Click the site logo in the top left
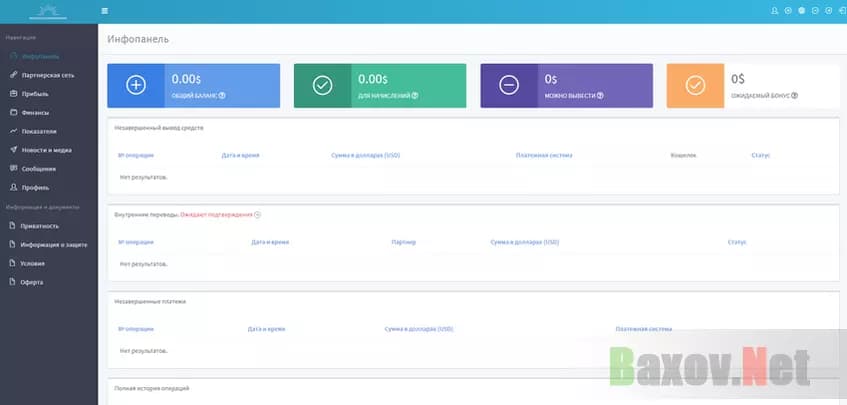The height and width of the screenshot is (405, 847). pos(48,11)
